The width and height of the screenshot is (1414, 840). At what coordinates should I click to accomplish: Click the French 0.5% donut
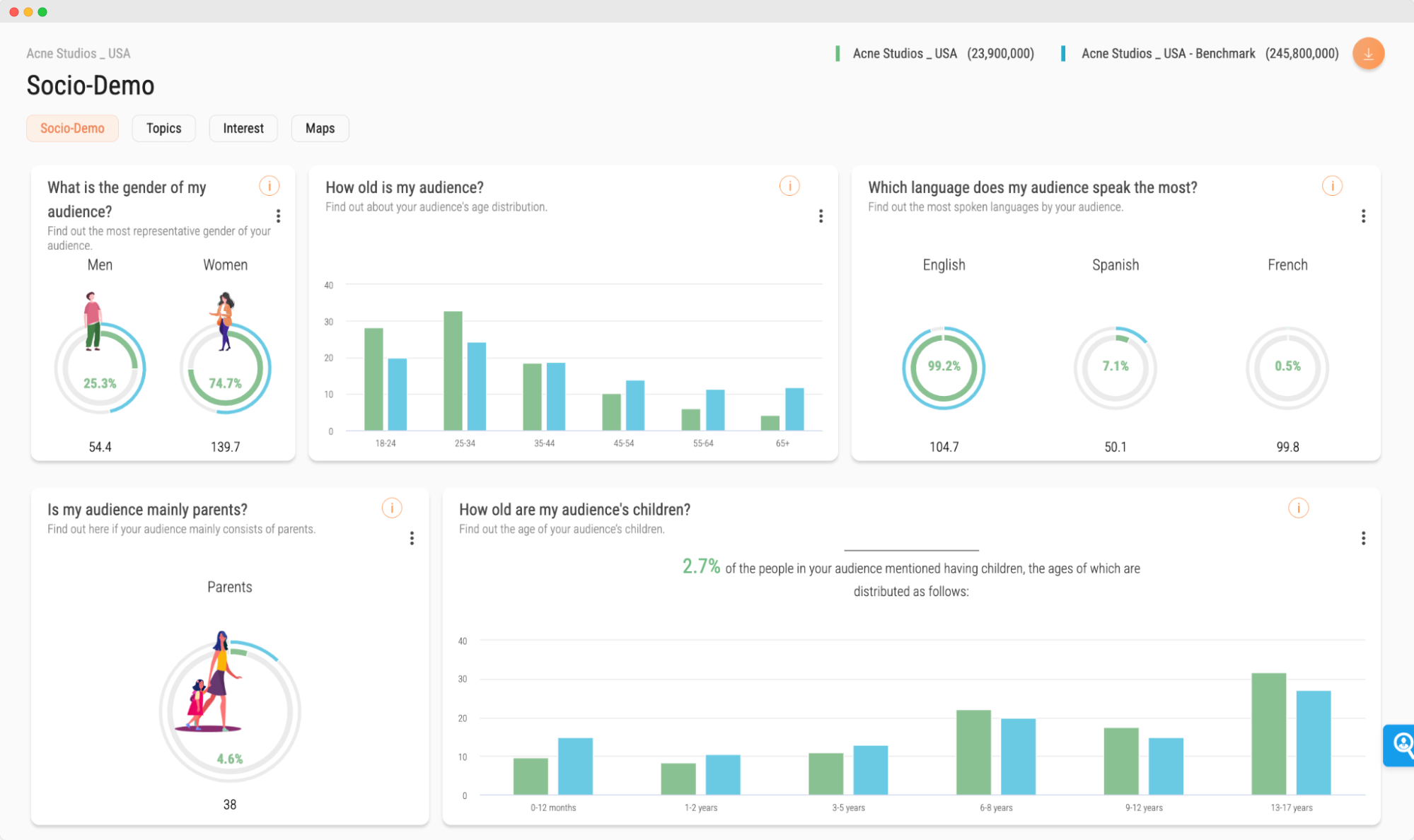click(x=1287, y=367)
